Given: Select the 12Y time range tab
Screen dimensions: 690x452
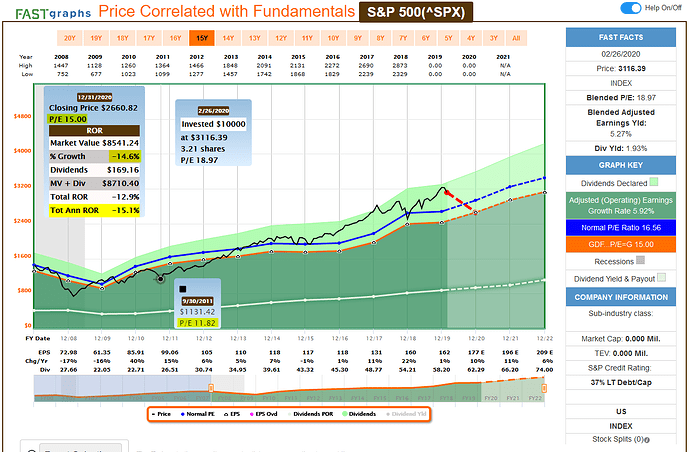Looking at the screenshot, I should click(x=281, y=38).
